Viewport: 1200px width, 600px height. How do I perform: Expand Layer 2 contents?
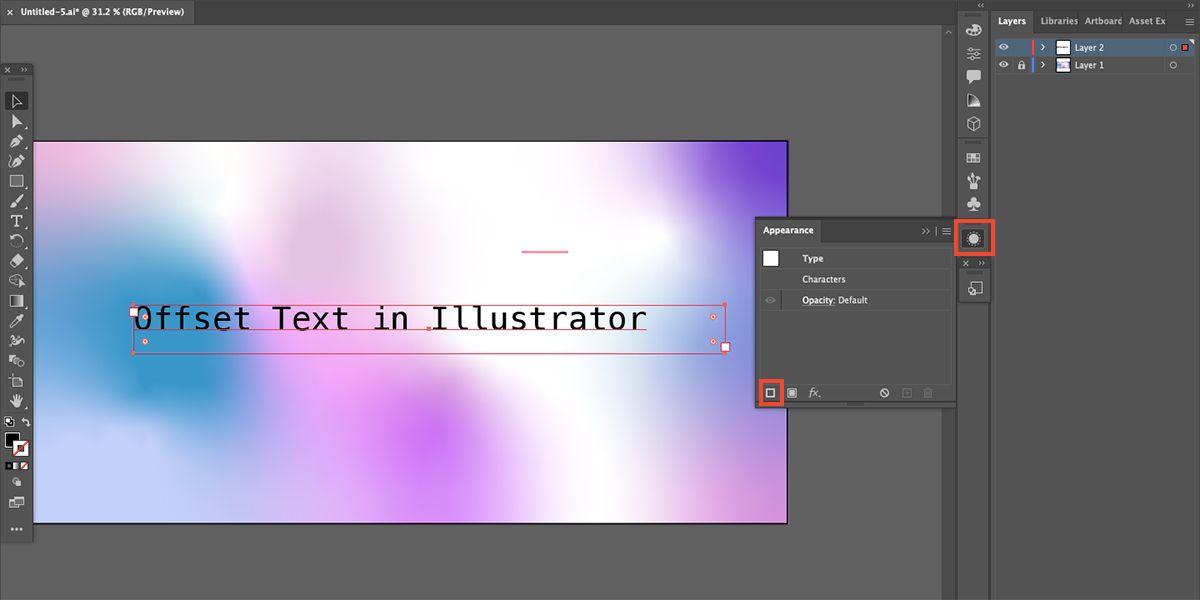tap(1044, 47)
